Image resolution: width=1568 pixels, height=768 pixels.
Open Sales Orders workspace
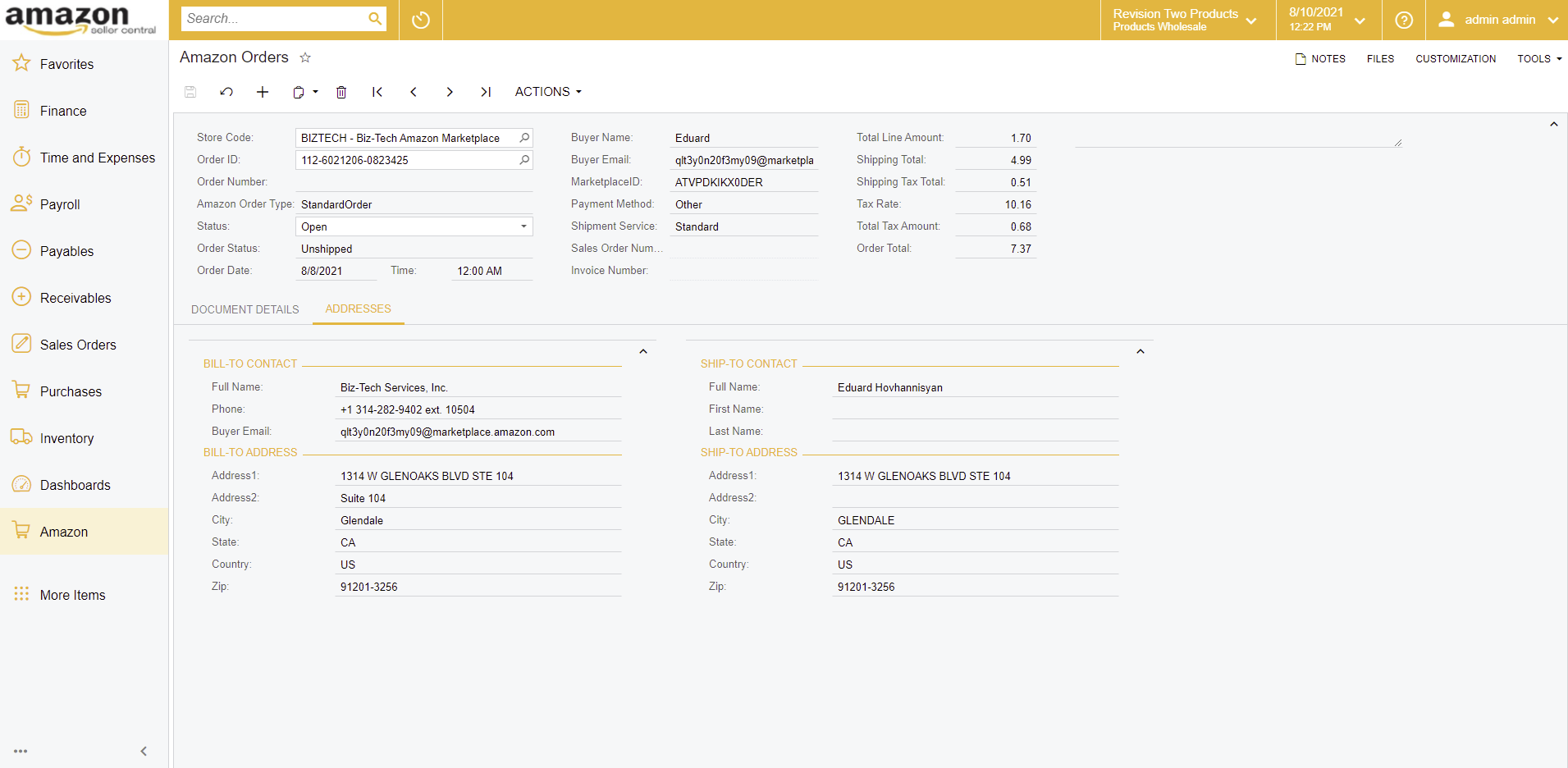[84, 345]
